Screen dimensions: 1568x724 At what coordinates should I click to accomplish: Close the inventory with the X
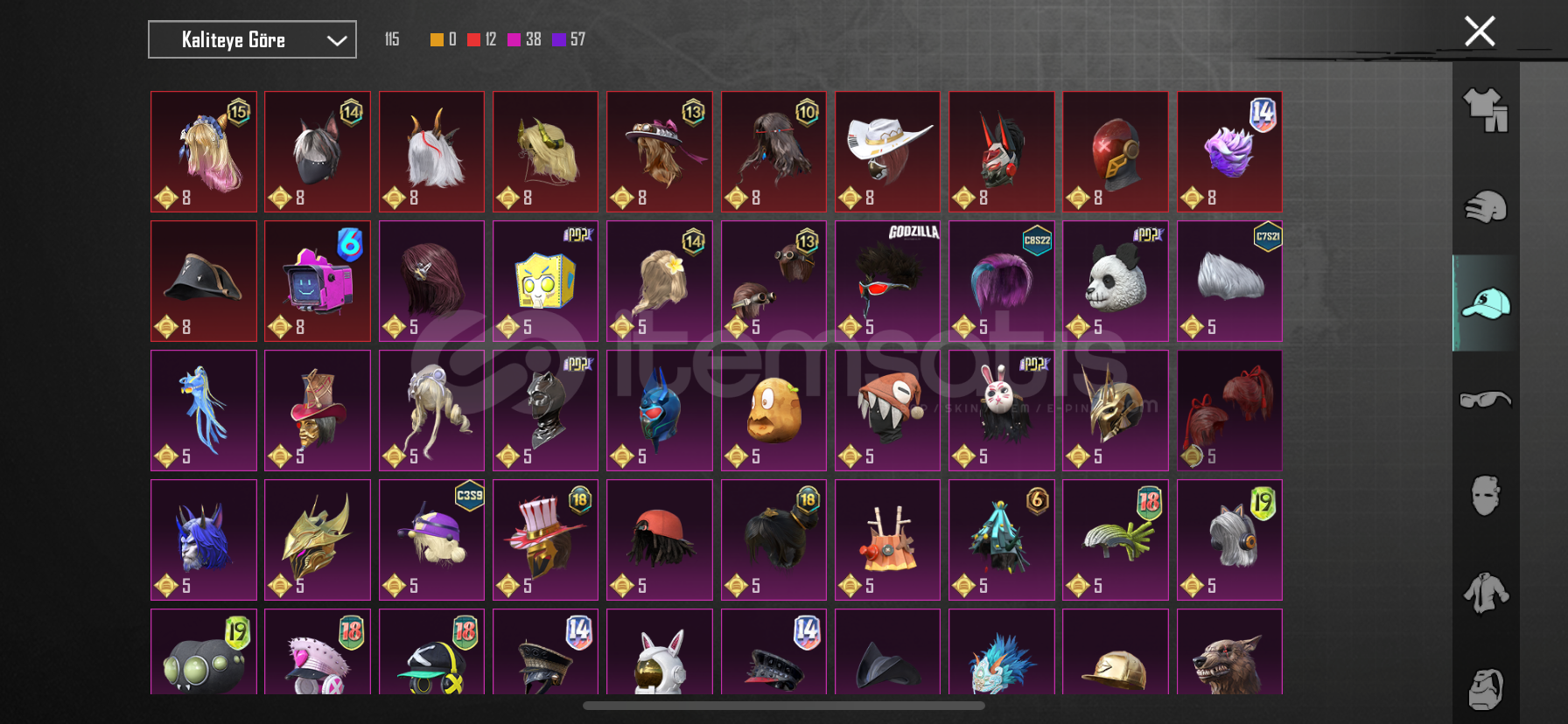pyautogui.click(x=1480, y=31)
